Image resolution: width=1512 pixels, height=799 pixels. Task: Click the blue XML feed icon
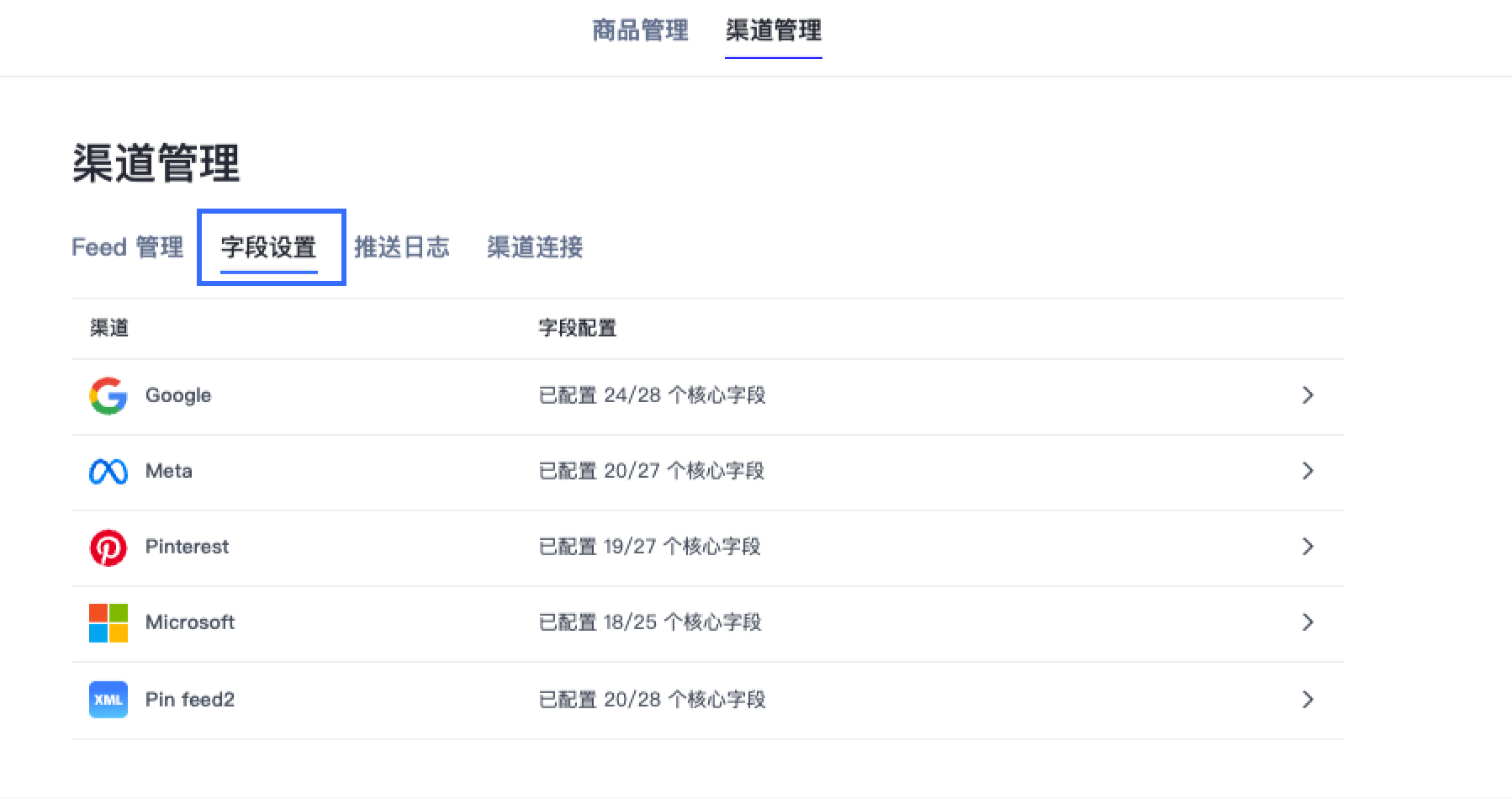coord(108,699)
